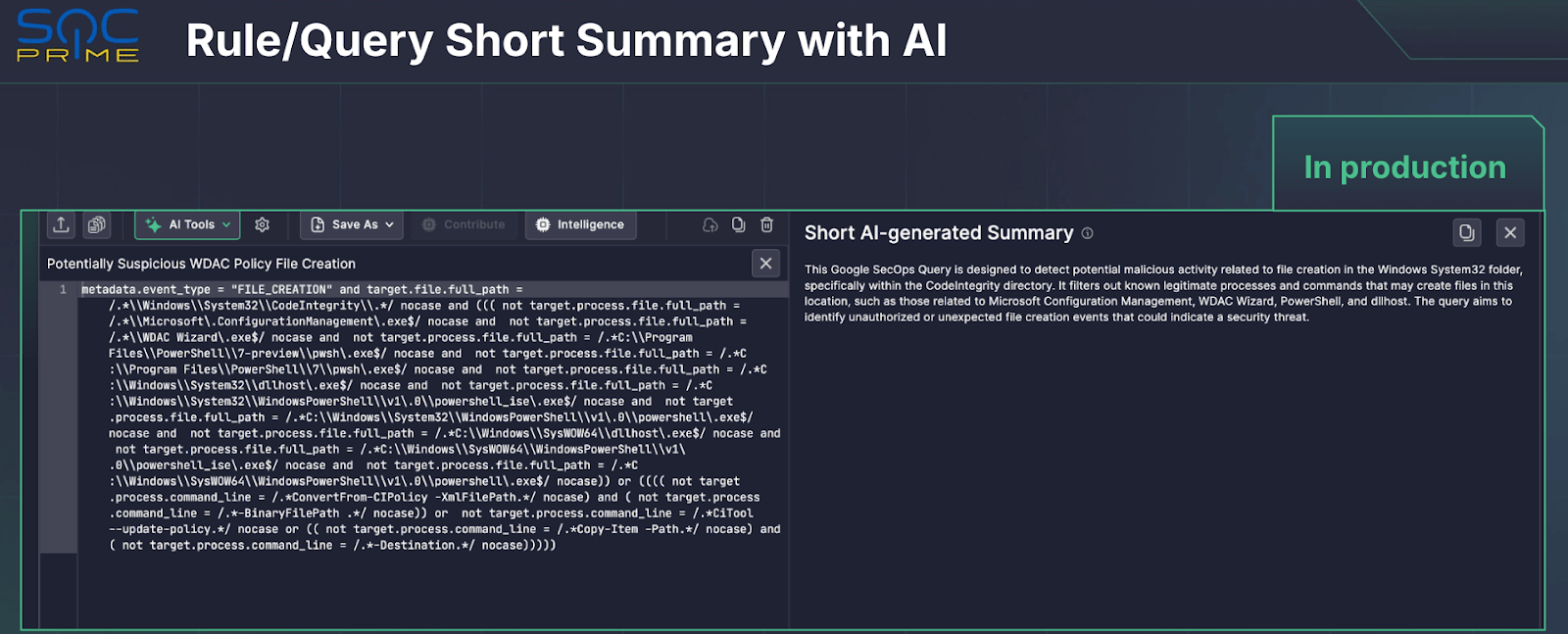Expand the Save As dropdown
Viewport: 1568px width, 634px height.
(352, 224)
